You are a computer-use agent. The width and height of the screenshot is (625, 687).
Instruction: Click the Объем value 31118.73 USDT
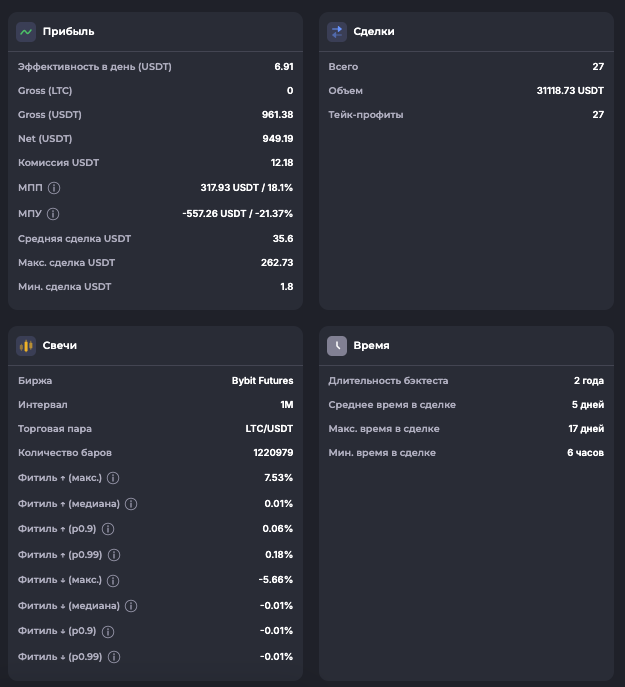pos(570,91)
